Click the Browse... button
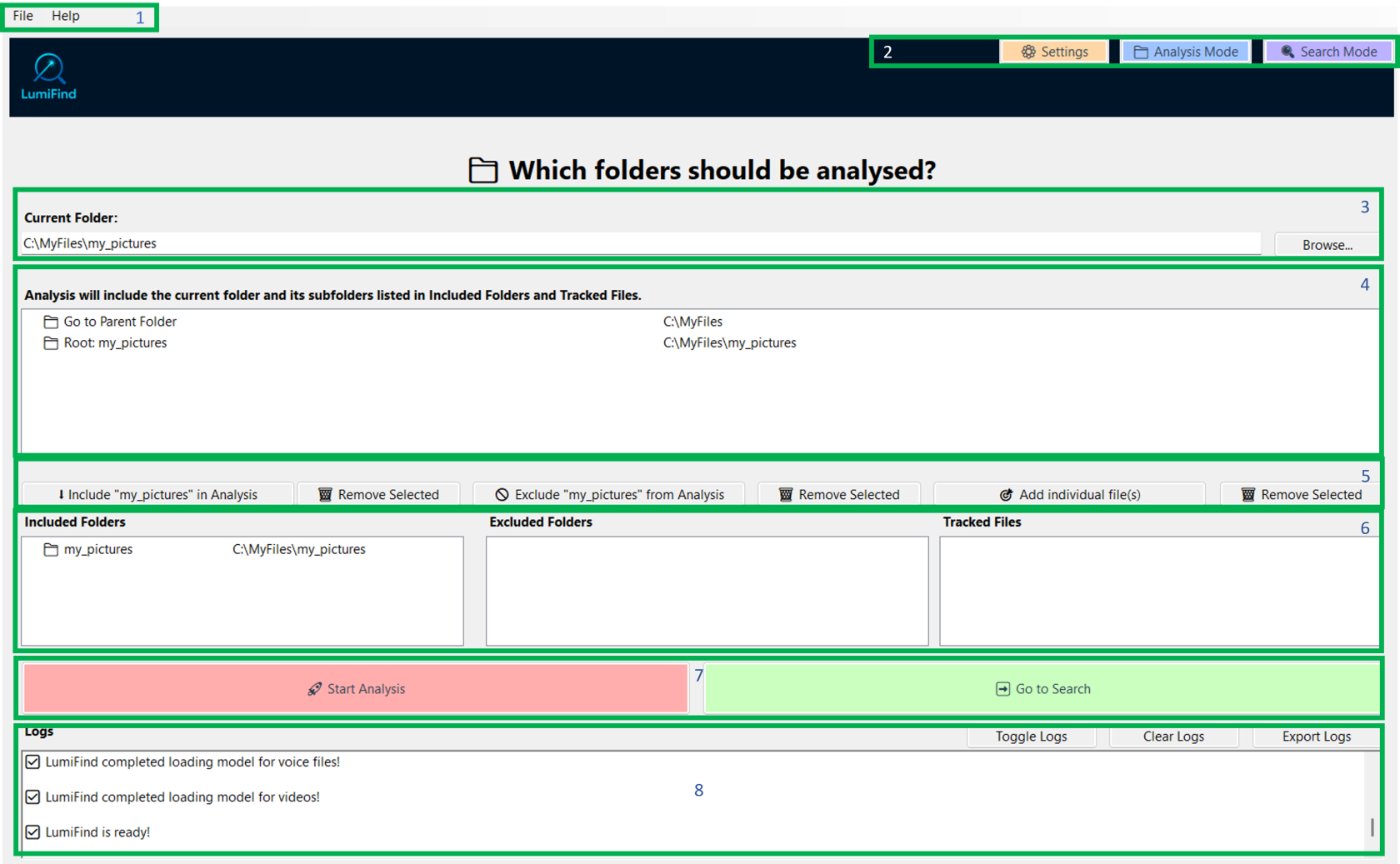The image size is (1400, 864). click(x=1327, y=245)
